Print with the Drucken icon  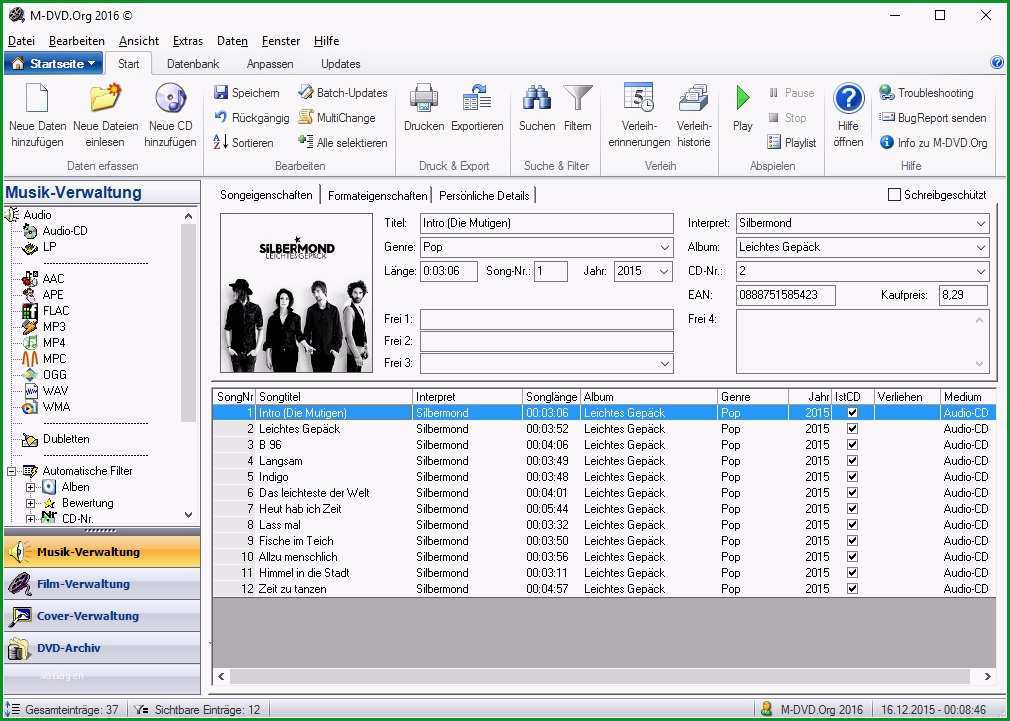[x=423, y=99]
